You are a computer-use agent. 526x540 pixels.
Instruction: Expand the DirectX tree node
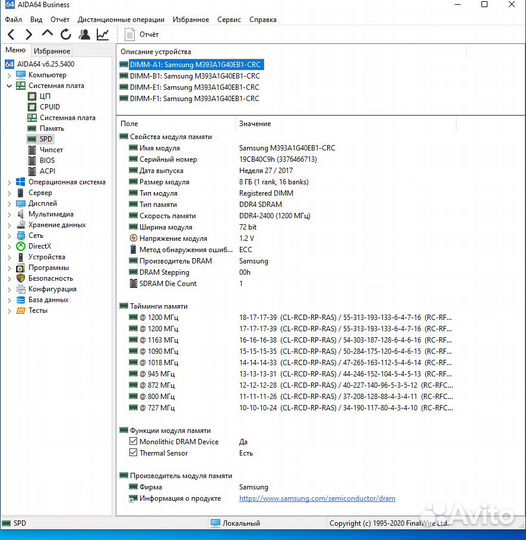9,246
